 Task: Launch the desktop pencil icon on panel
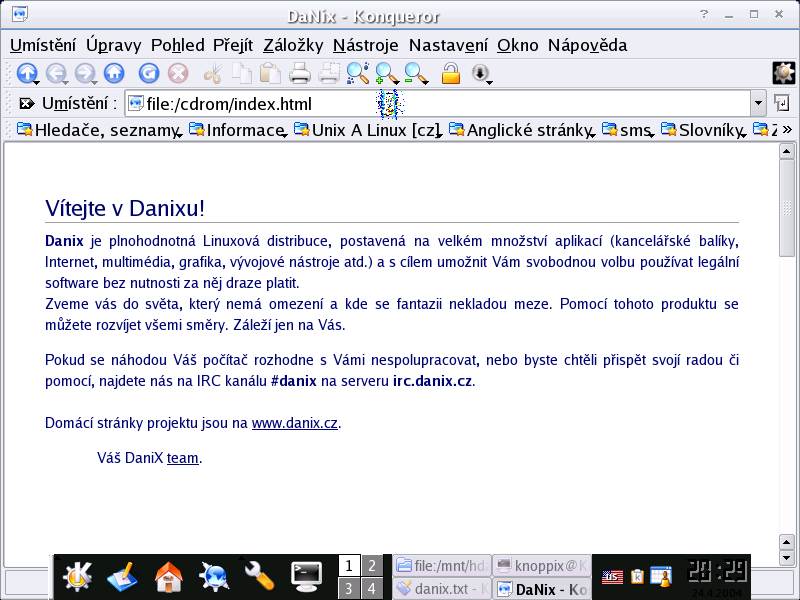tap(121, 577)
